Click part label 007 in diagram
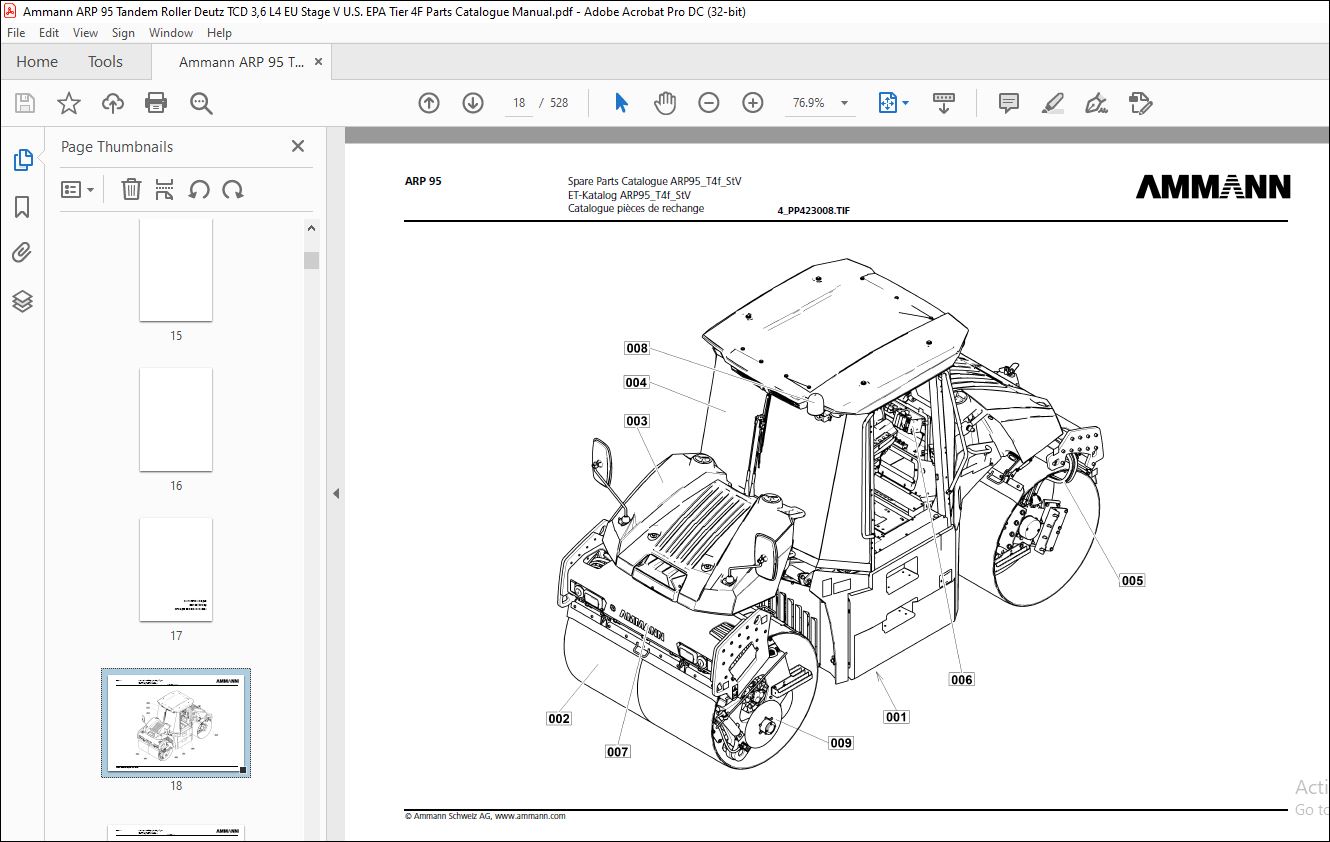 (618, 751)
